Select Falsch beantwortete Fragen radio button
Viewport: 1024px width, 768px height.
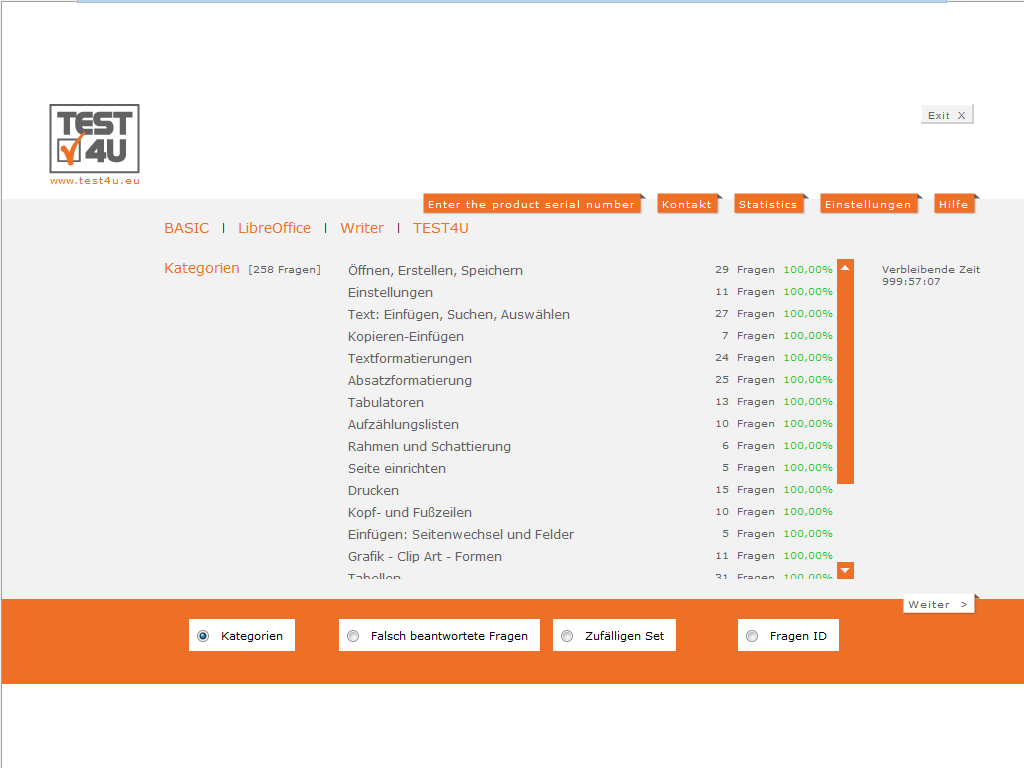(353, 635)
